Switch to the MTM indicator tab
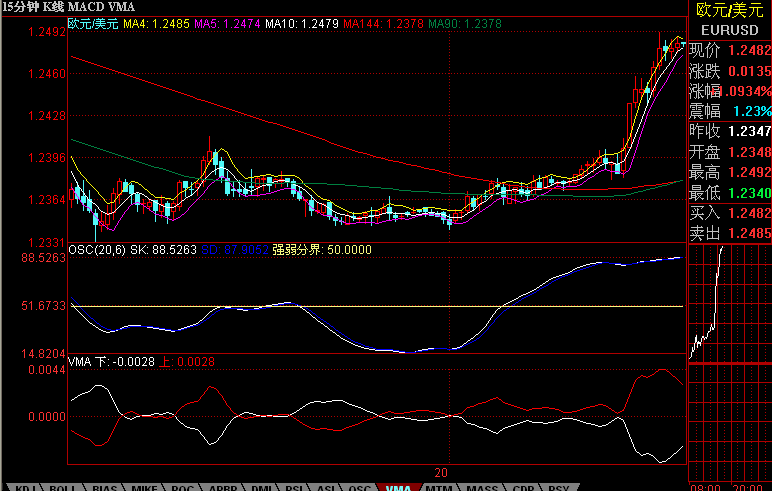The image size is (772, 491). tap(437, 487)
